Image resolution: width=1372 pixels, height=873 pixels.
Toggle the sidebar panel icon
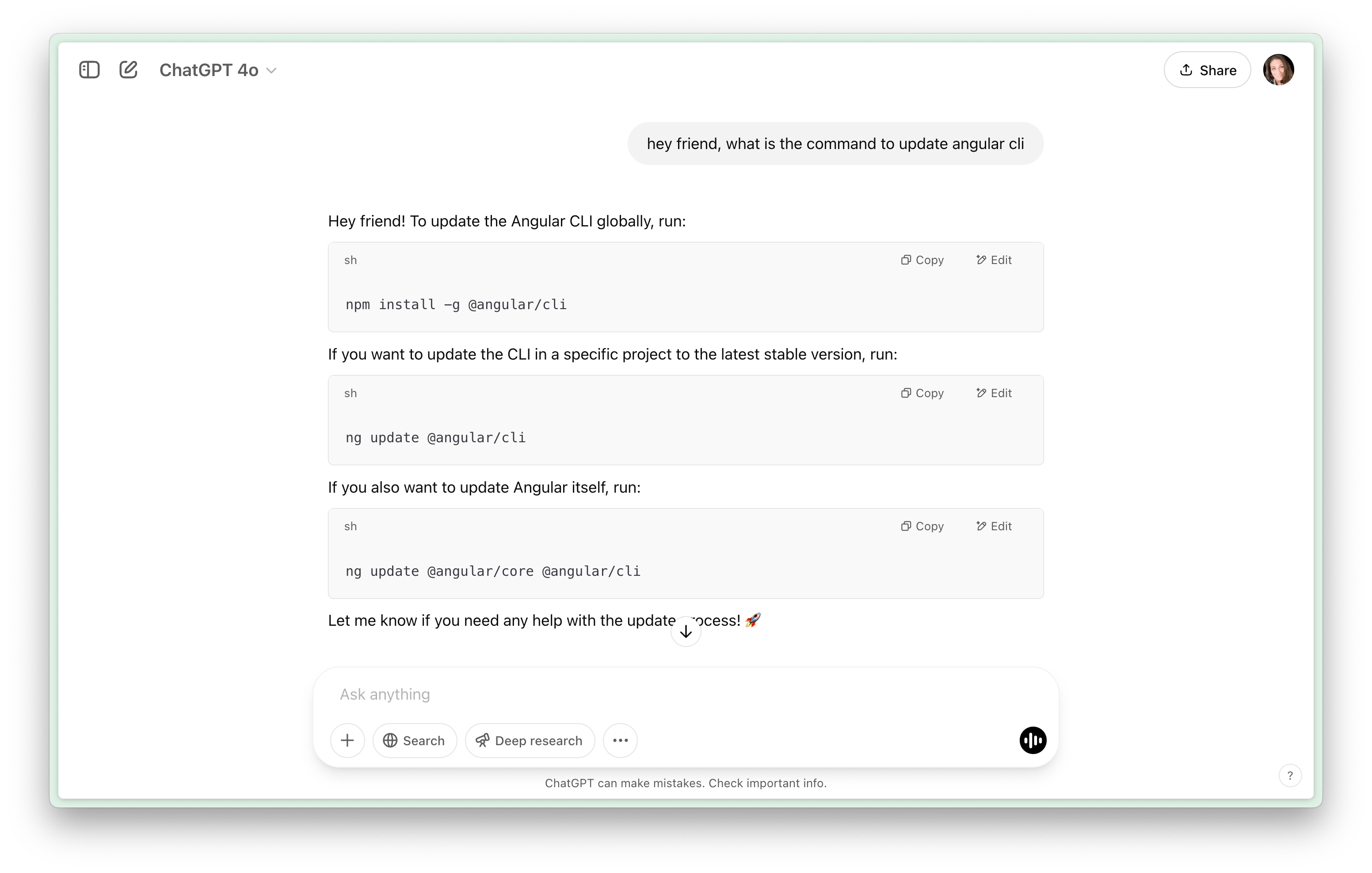pos(89,69)
